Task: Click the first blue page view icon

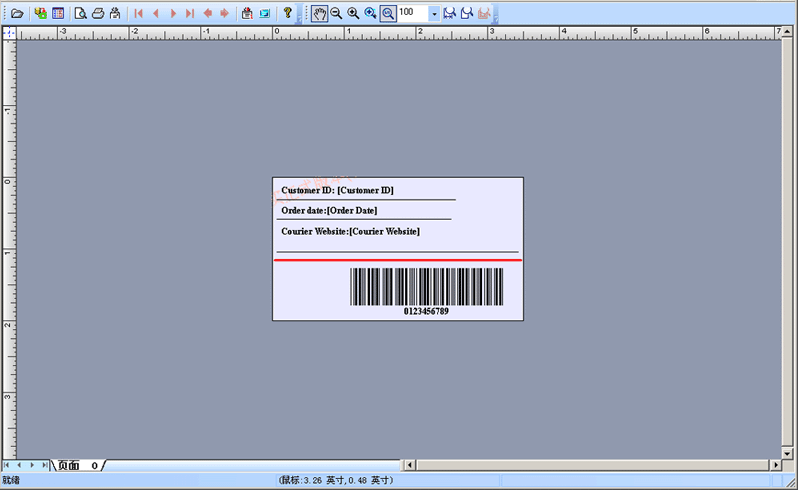Action: [x=449, y=13]
